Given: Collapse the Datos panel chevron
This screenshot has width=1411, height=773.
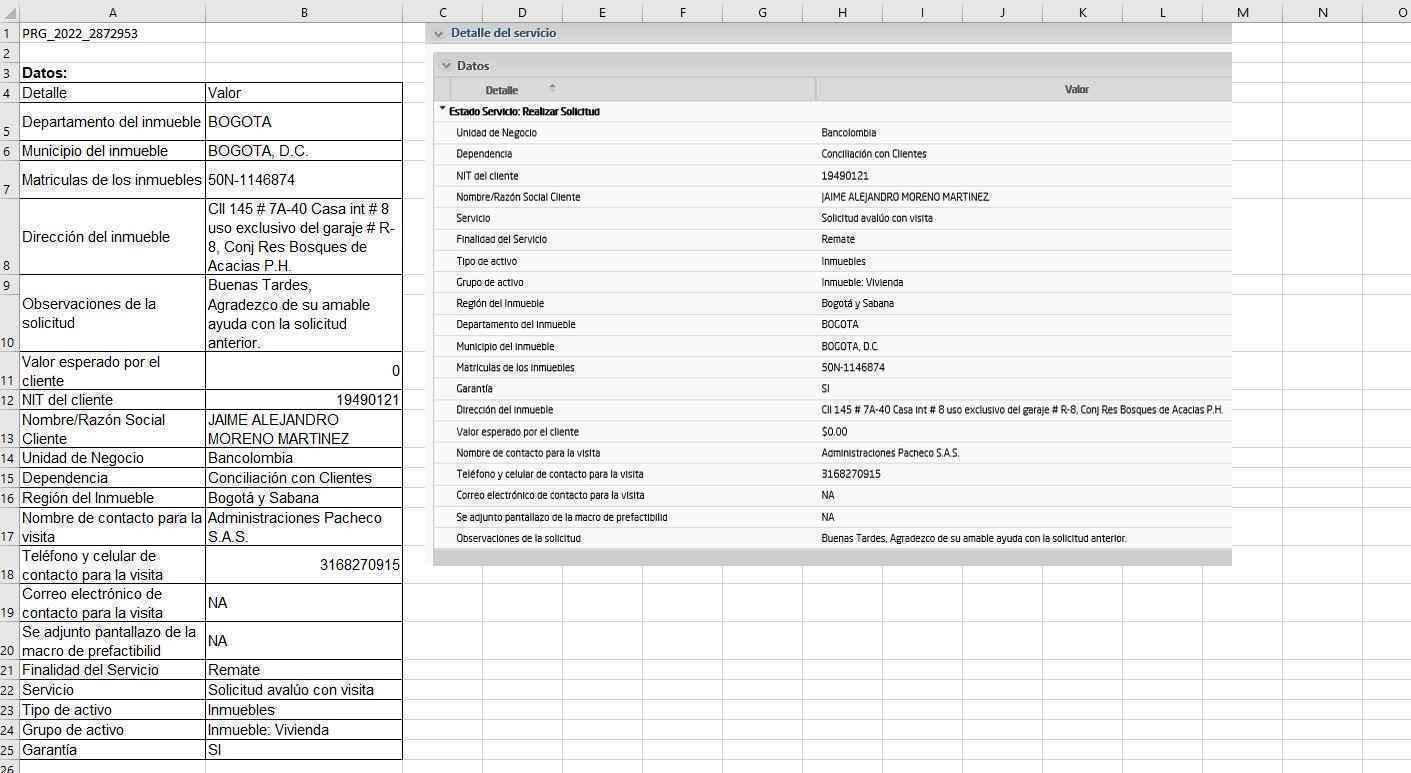Looking at the screenshot, I should 446,66.
